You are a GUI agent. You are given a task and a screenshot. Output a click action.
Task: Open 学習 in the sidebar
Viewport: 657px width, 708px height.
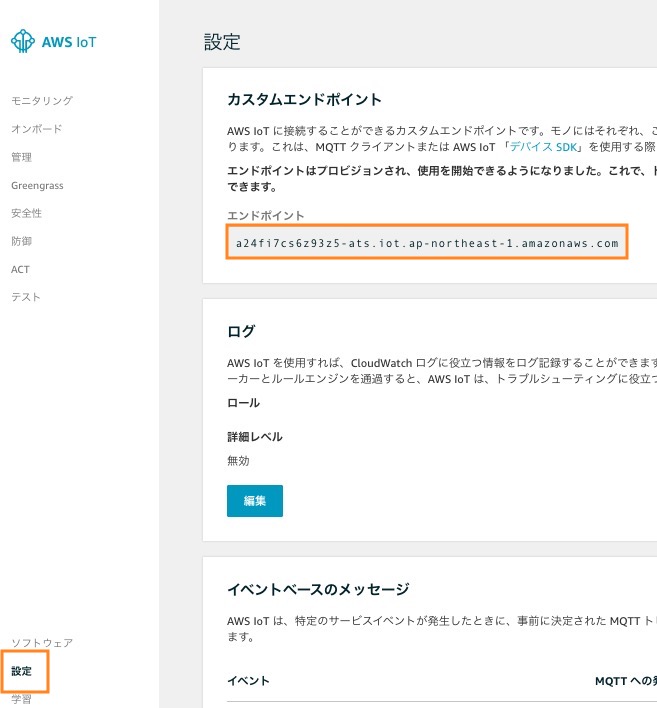(x=21, y=699)
